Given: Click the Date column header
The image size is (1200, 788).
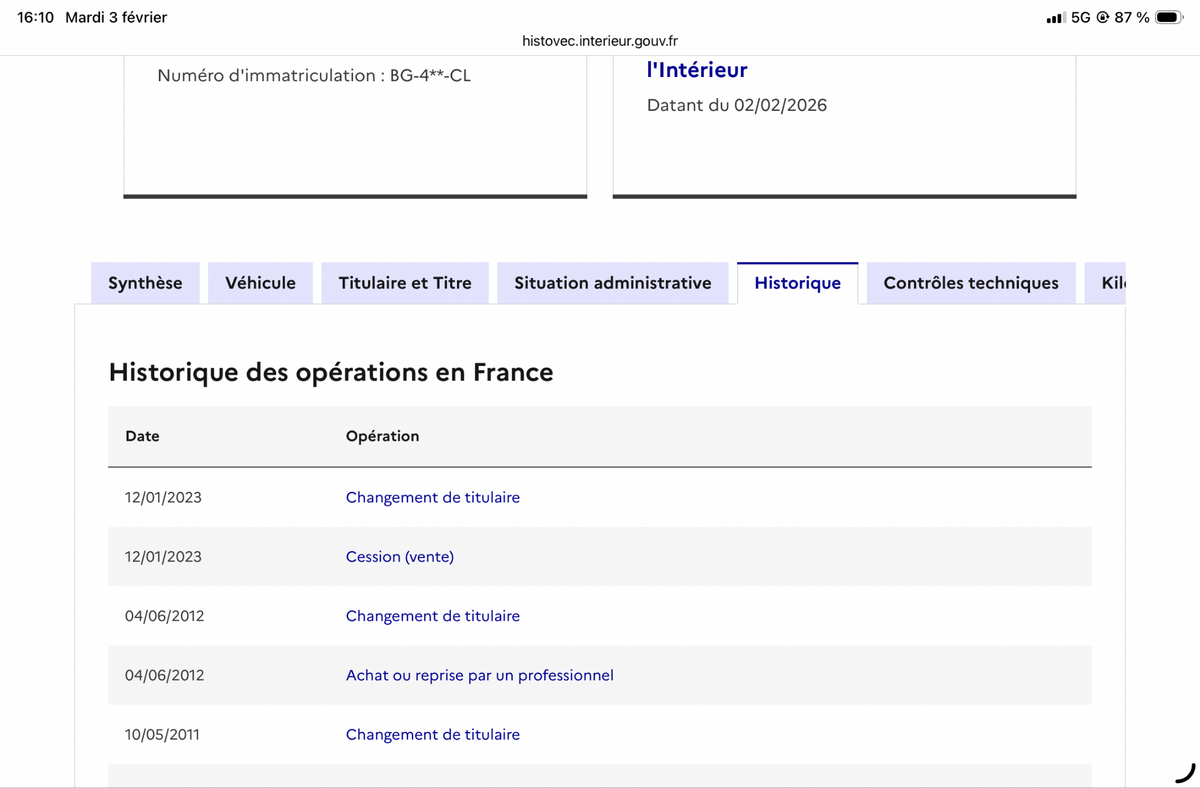Looking at the screenshot, I should point(142,436).
